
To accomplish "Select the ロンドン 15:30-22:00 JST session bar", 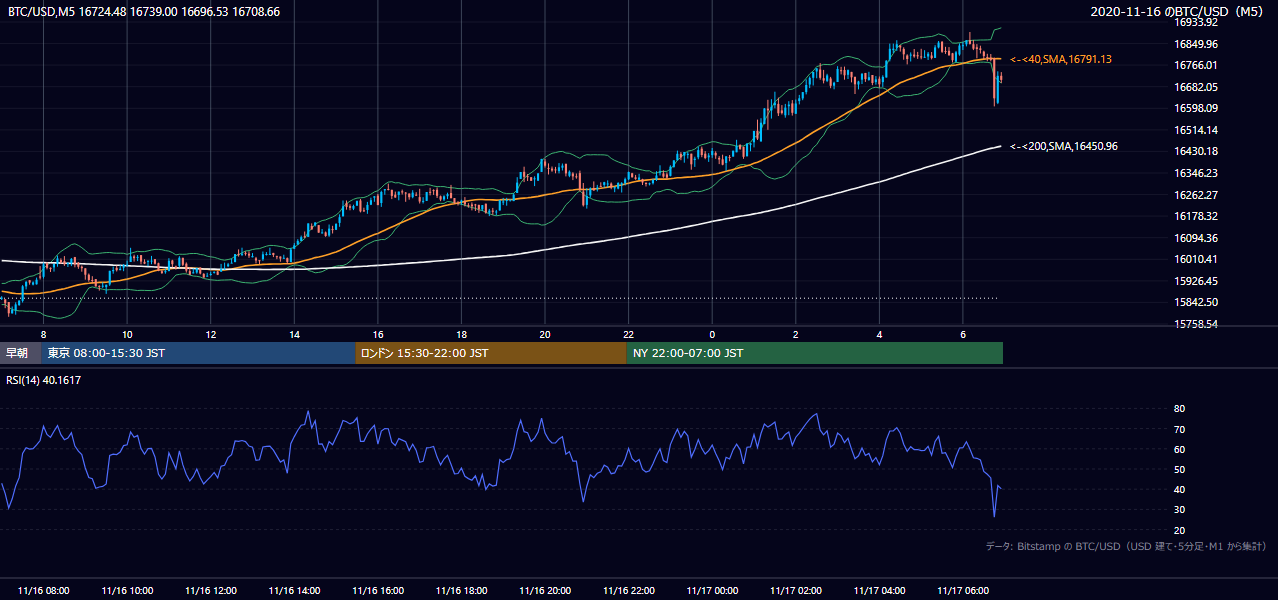I will [x=491, y=353].
